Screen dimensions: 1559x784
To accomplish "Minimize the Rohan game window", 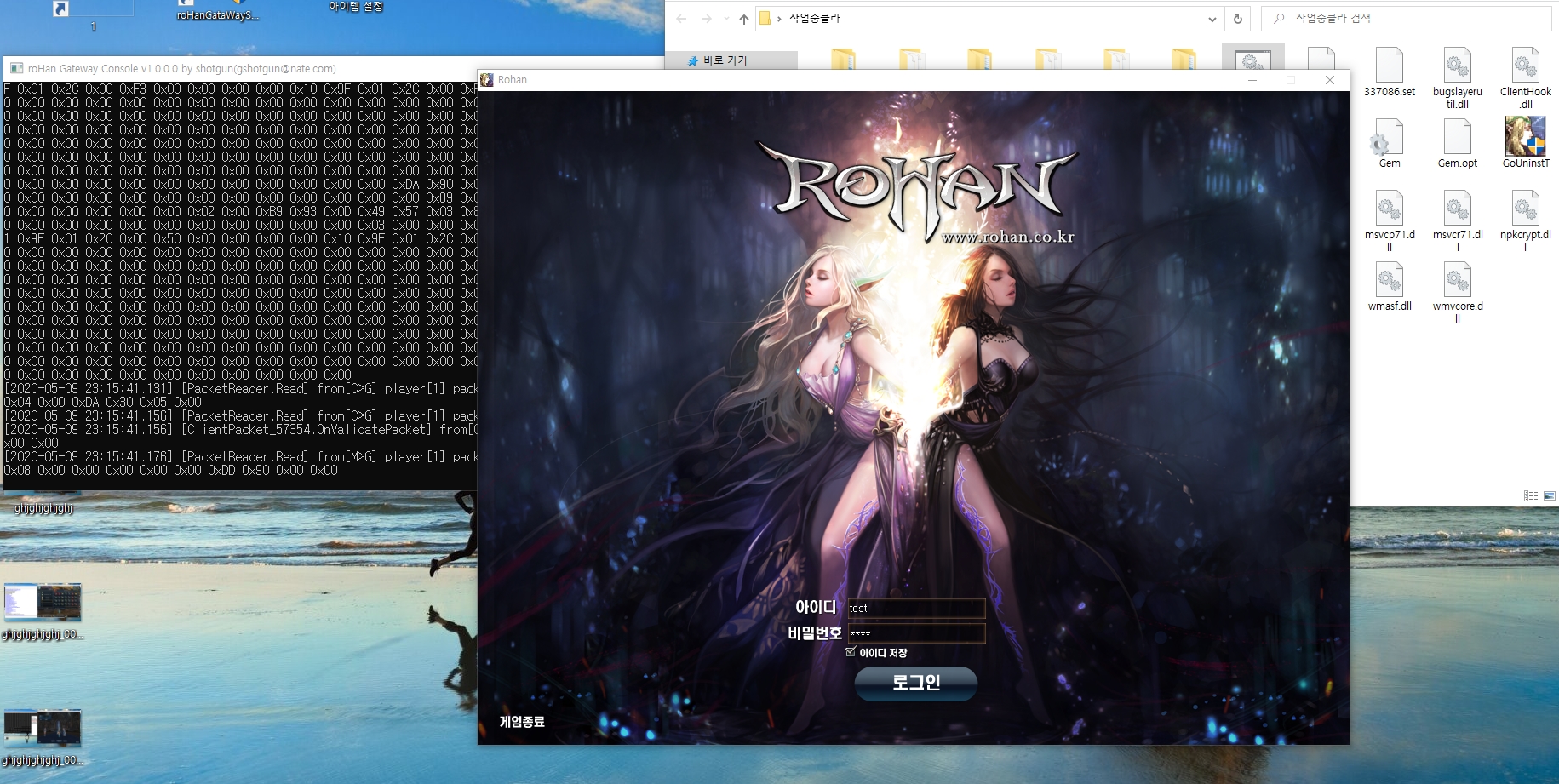I will (1252, 80).
